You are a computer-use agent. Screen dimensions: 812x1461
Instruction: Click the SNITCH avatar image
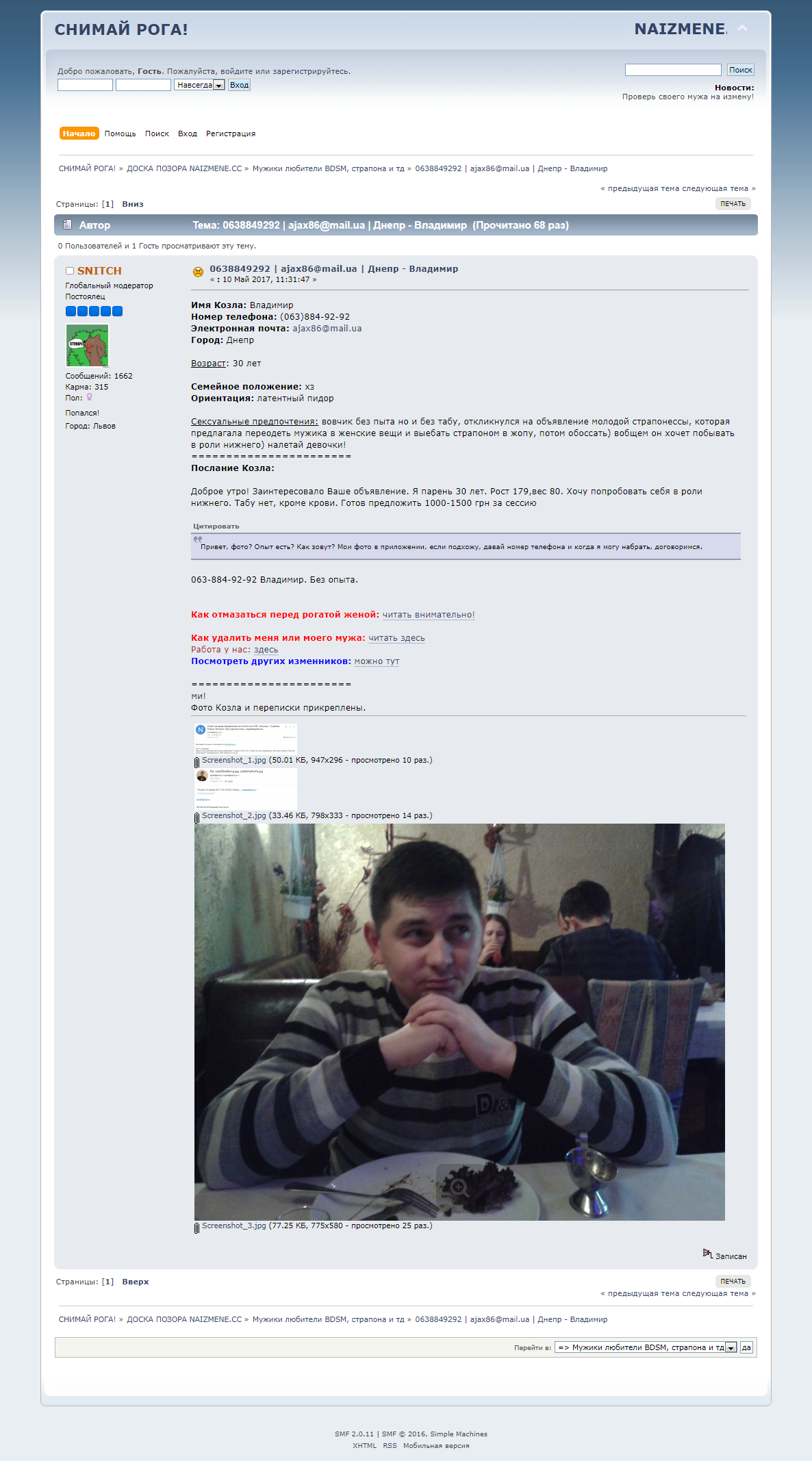click(87, 345)
